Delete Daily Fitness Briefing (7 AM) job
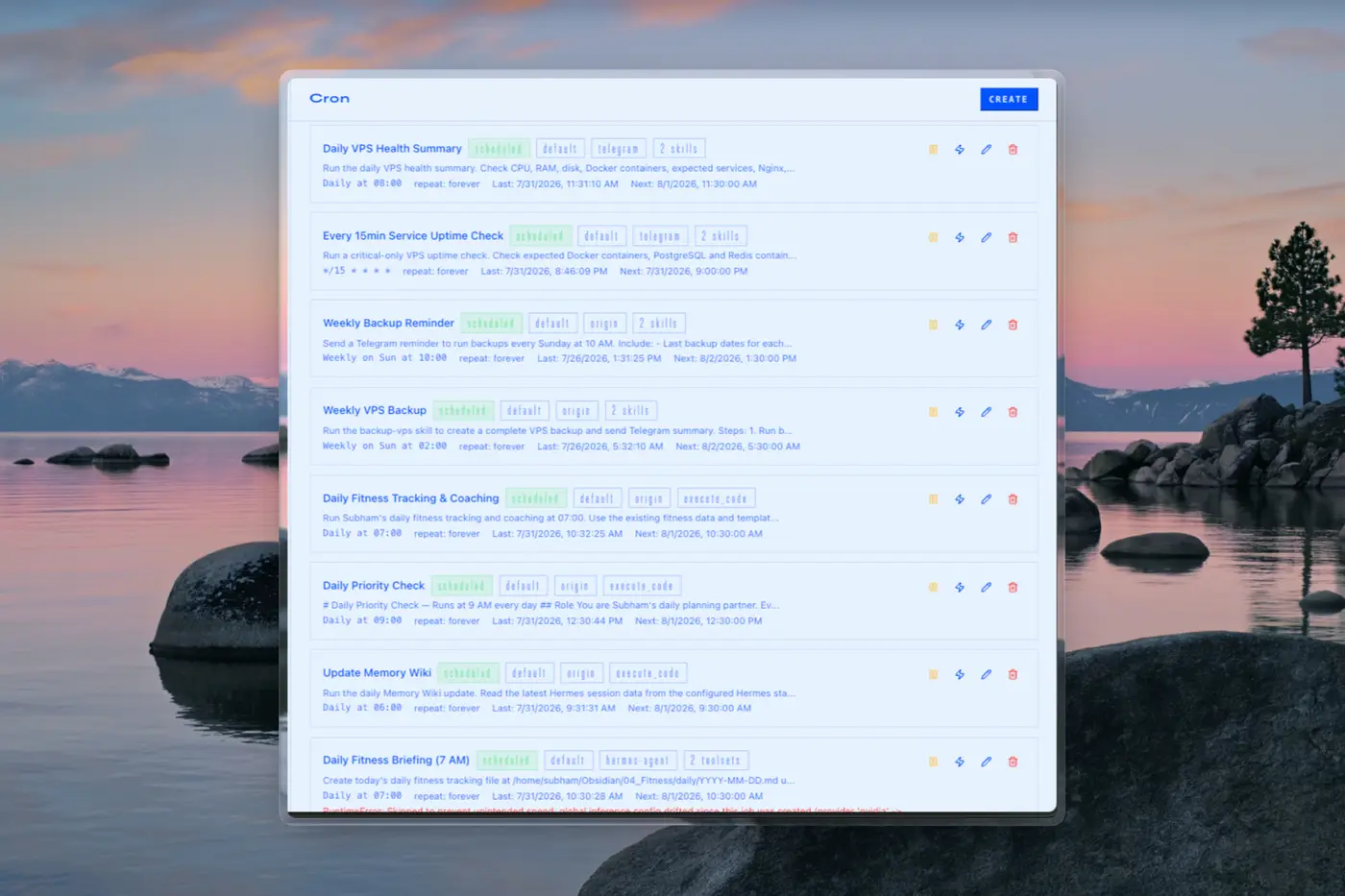The image size is (1345, 896). (1013, 762)
